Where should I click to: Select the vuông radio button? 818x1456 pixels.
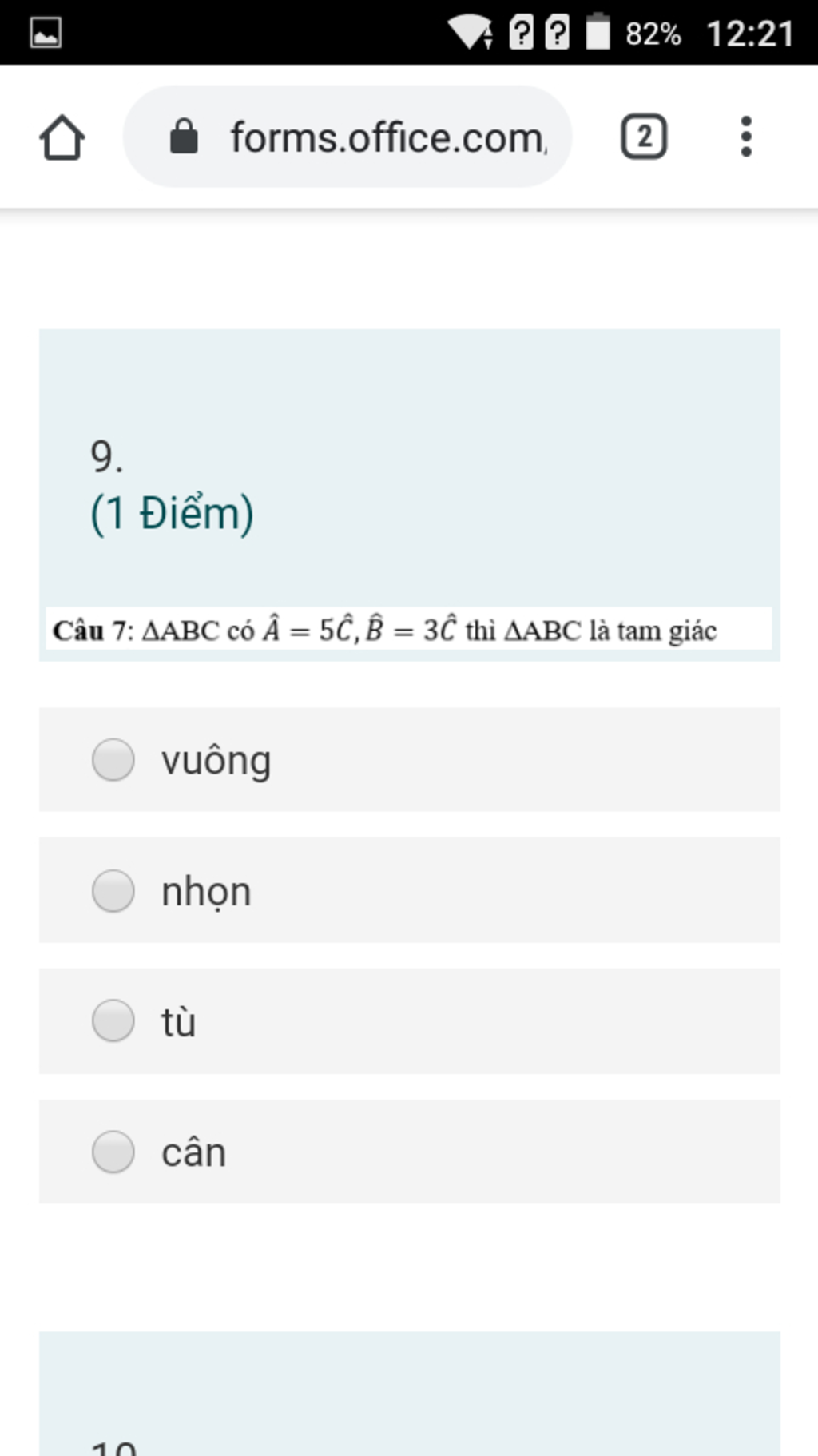point(113,759)
